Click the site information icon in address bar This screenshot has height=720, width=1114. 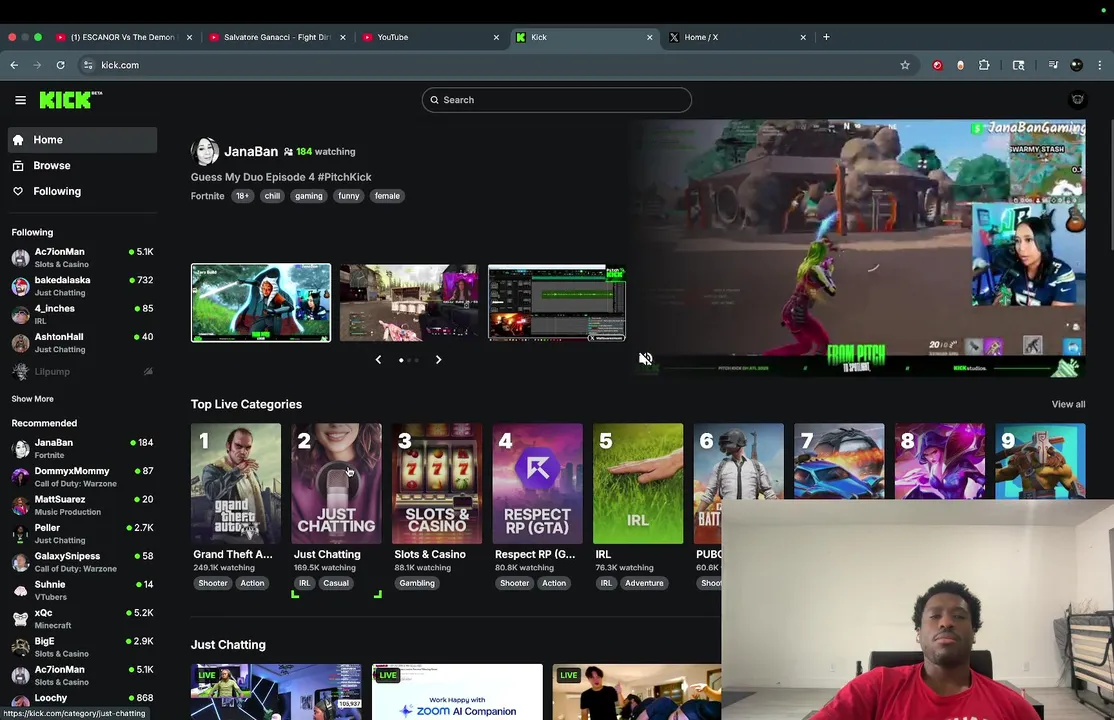[88, 65]
